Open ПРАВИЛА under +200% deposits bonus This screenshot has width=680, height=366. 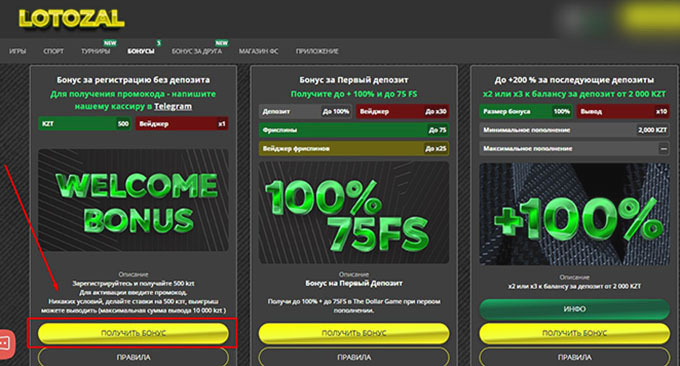(574, 357)
